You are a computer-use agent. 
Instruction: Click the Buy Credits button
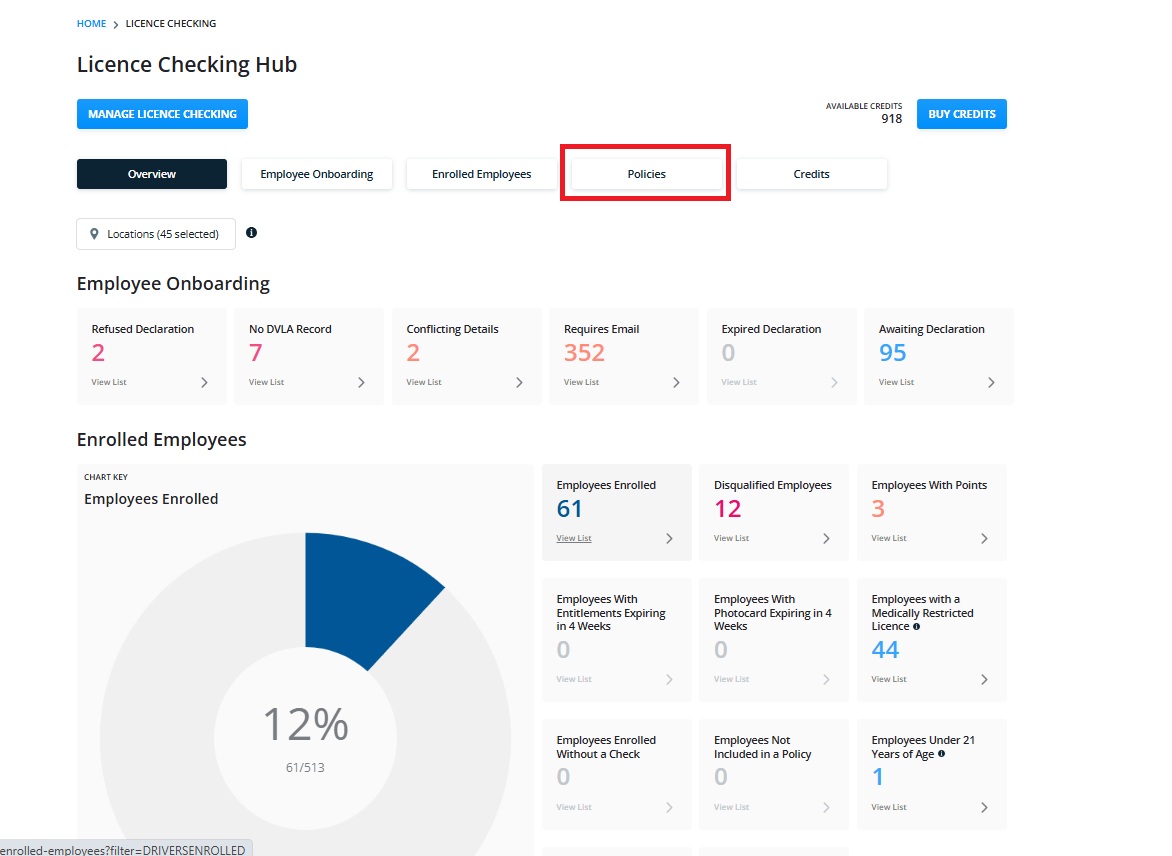[x=962, y=114]
